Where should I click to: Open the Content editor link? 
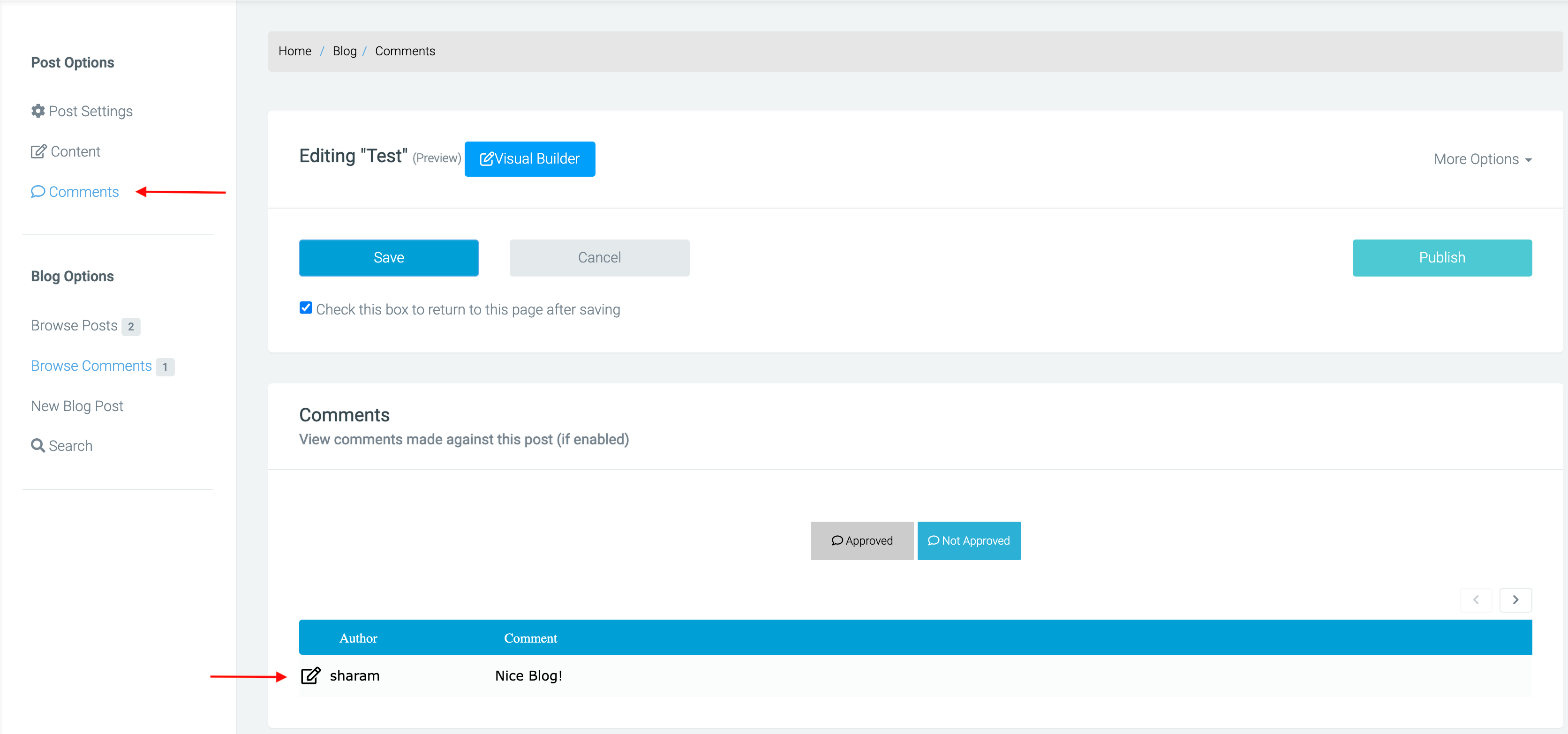click(x=66, y=151)
